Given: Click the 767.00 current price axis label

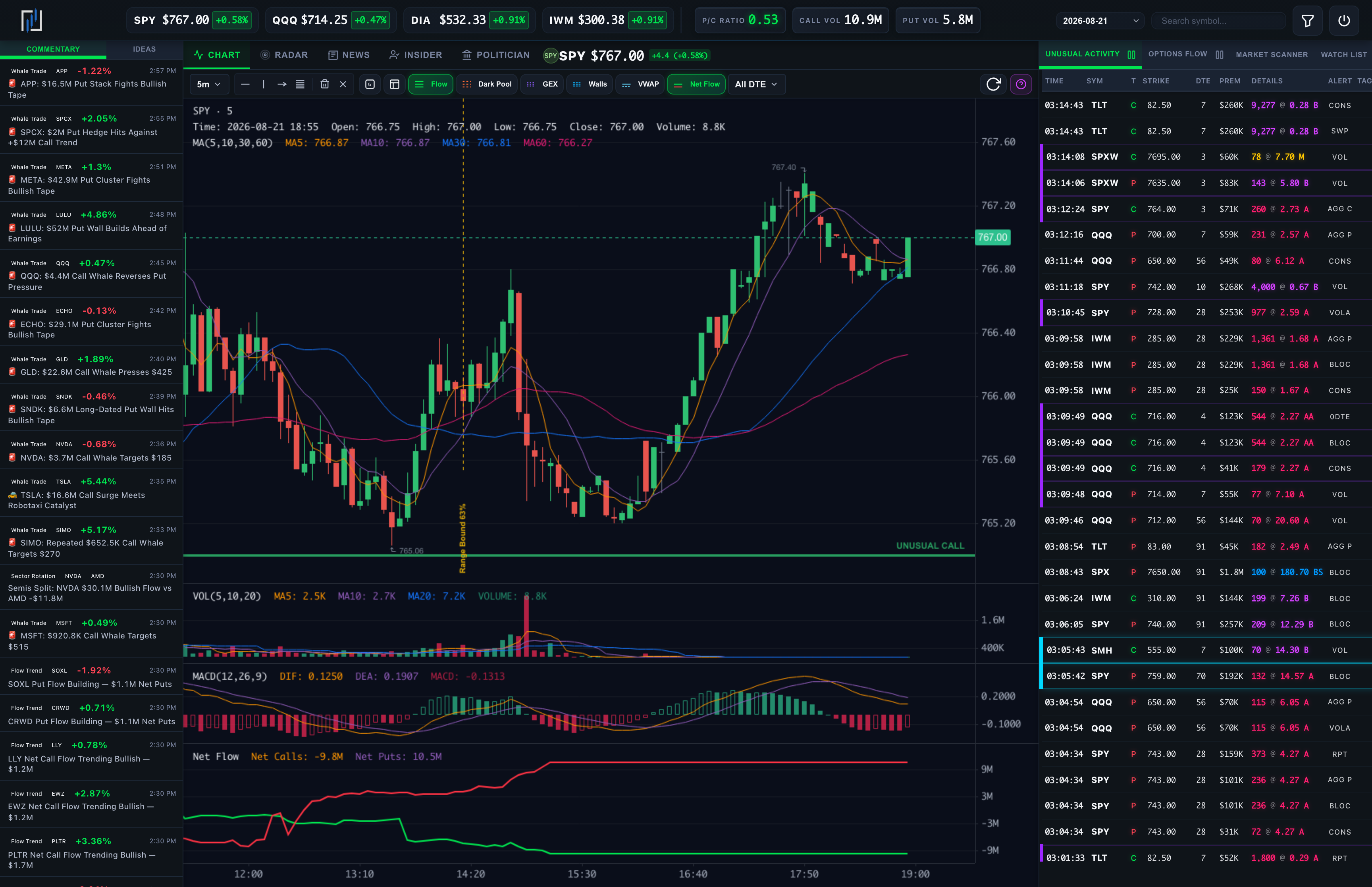Looking at the screenshot, I should tap(992, 237).
